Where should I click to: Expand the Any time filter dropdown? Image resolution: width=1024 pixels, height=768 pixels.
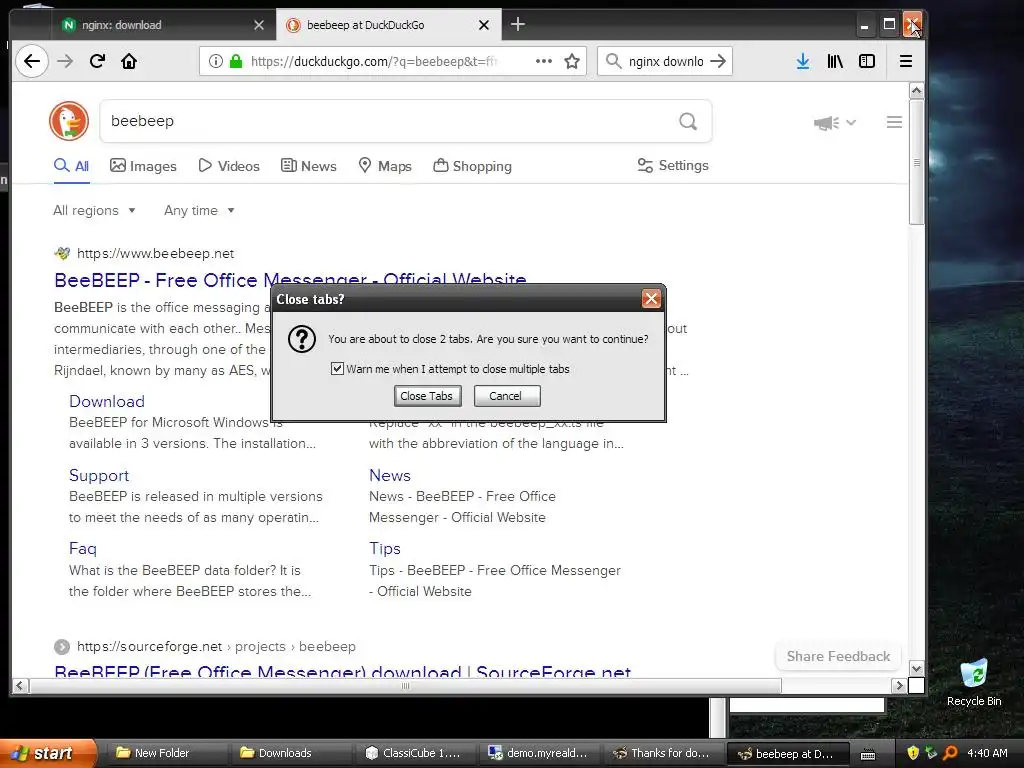pyautogui.click(x=199, y=210)
